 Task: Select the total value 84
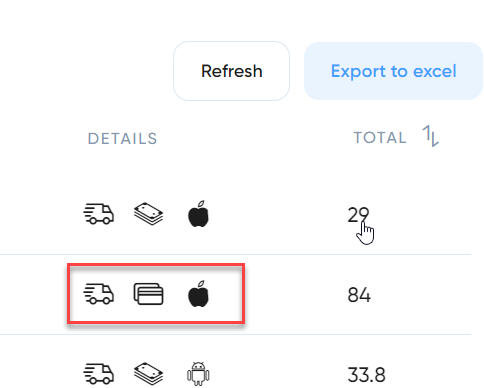(359, 295)
